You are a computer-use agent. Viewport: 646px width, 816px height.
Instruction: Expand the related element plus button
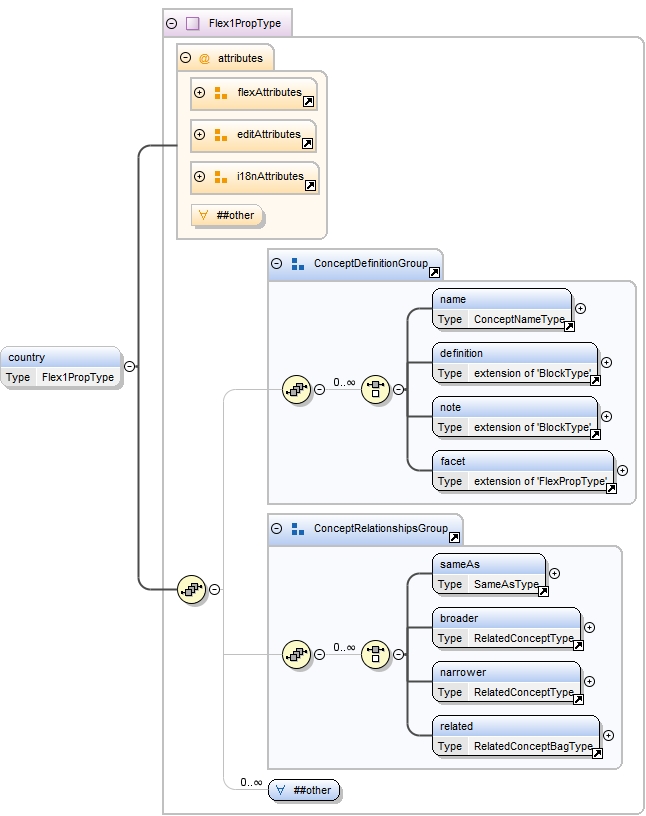pyautogui.click(x=609, y=735)
